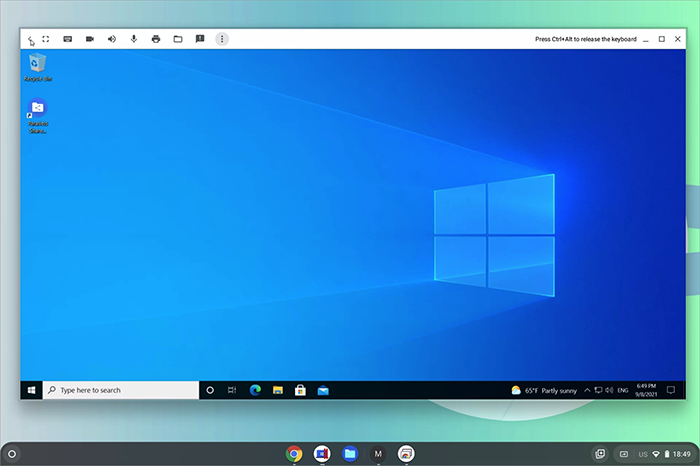Click the microphone icon in the toolbar
700x466 pixels.
click(134, 39)
